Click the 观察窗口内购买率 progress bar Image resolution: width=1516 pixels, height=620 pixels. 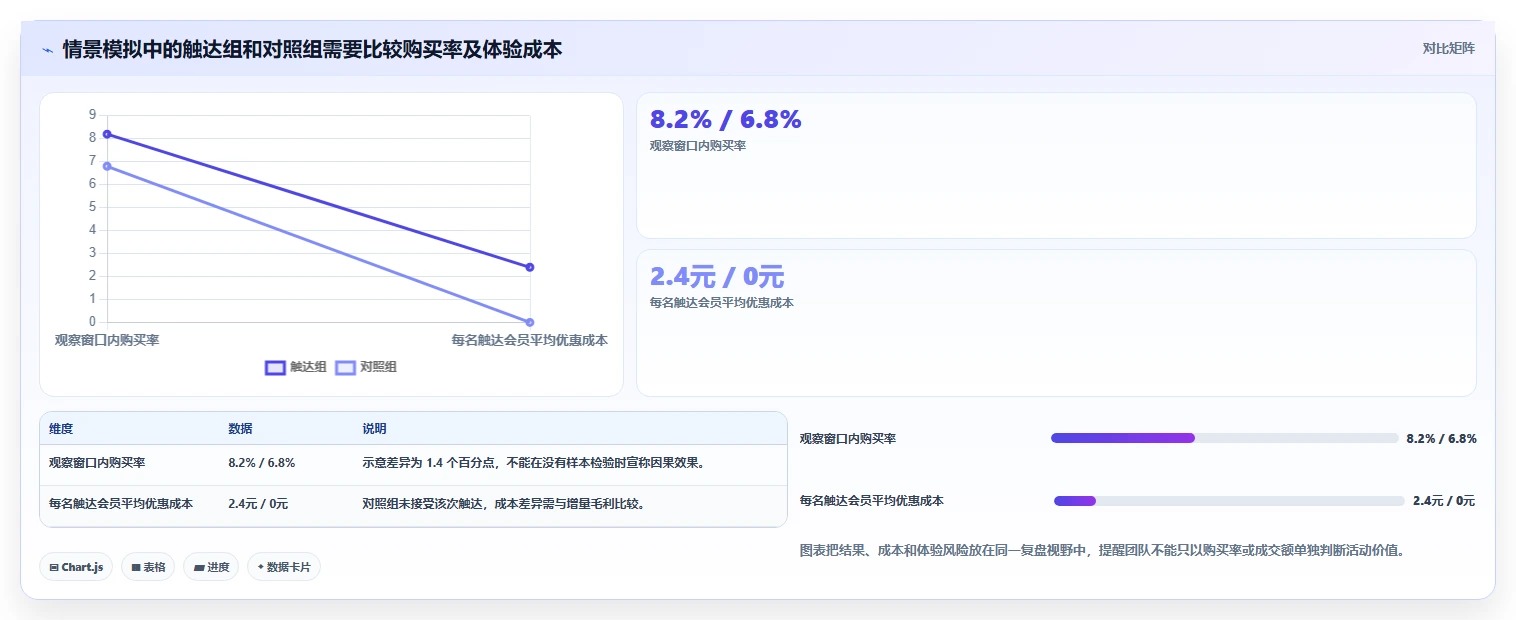click(x=1224, y=438)
